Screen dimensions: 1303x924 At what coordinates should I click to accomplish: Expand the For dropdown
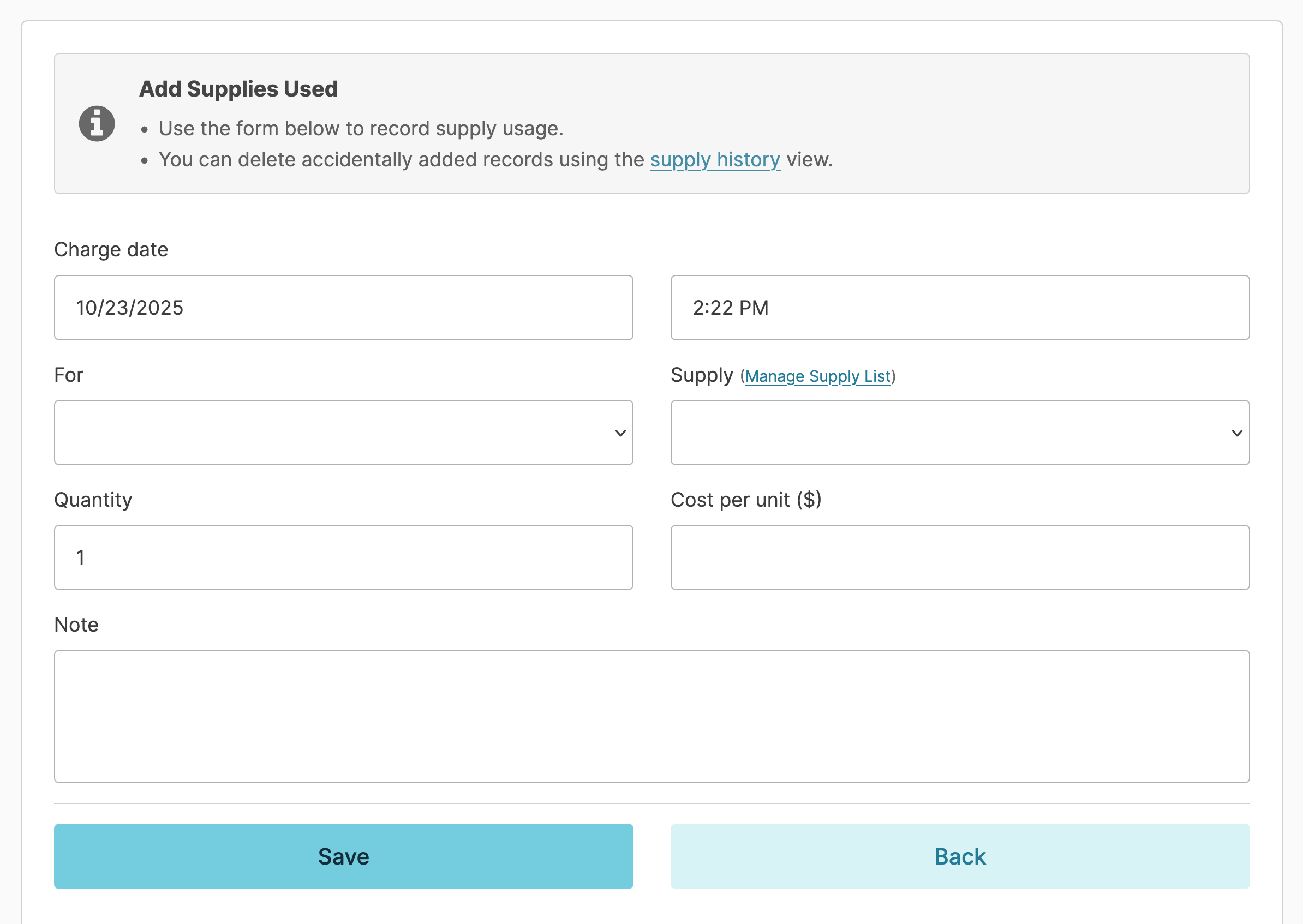pyautogui.click(x=343, y=433)
